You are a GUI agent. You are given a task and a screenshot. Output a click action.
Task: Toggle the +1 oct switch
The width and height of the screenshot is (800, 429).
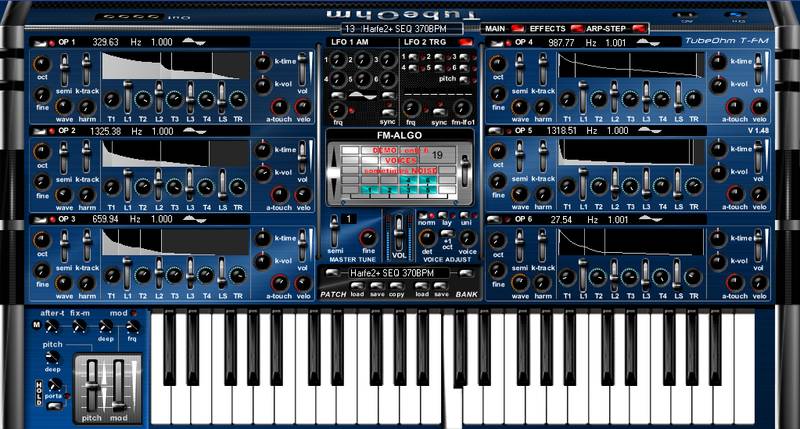[447, 233]
